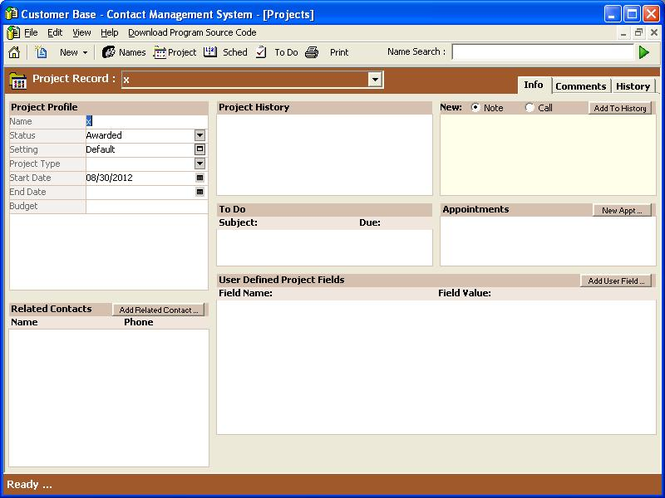
Task: Select the Note radio button
Action: click(x=475, y=108)
